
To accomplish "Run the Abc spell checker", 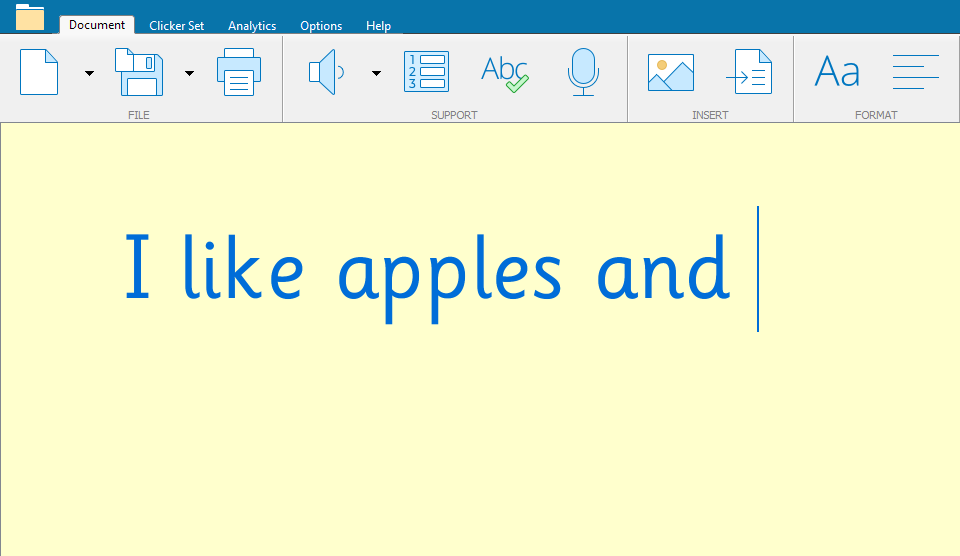I will coord(505,72).
